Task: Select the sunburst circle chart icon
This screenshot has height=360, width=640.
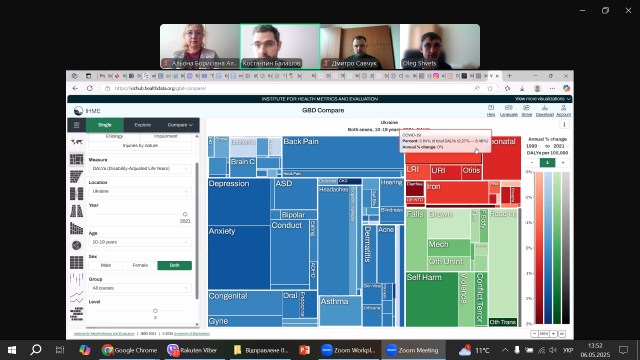Action: 76,245
